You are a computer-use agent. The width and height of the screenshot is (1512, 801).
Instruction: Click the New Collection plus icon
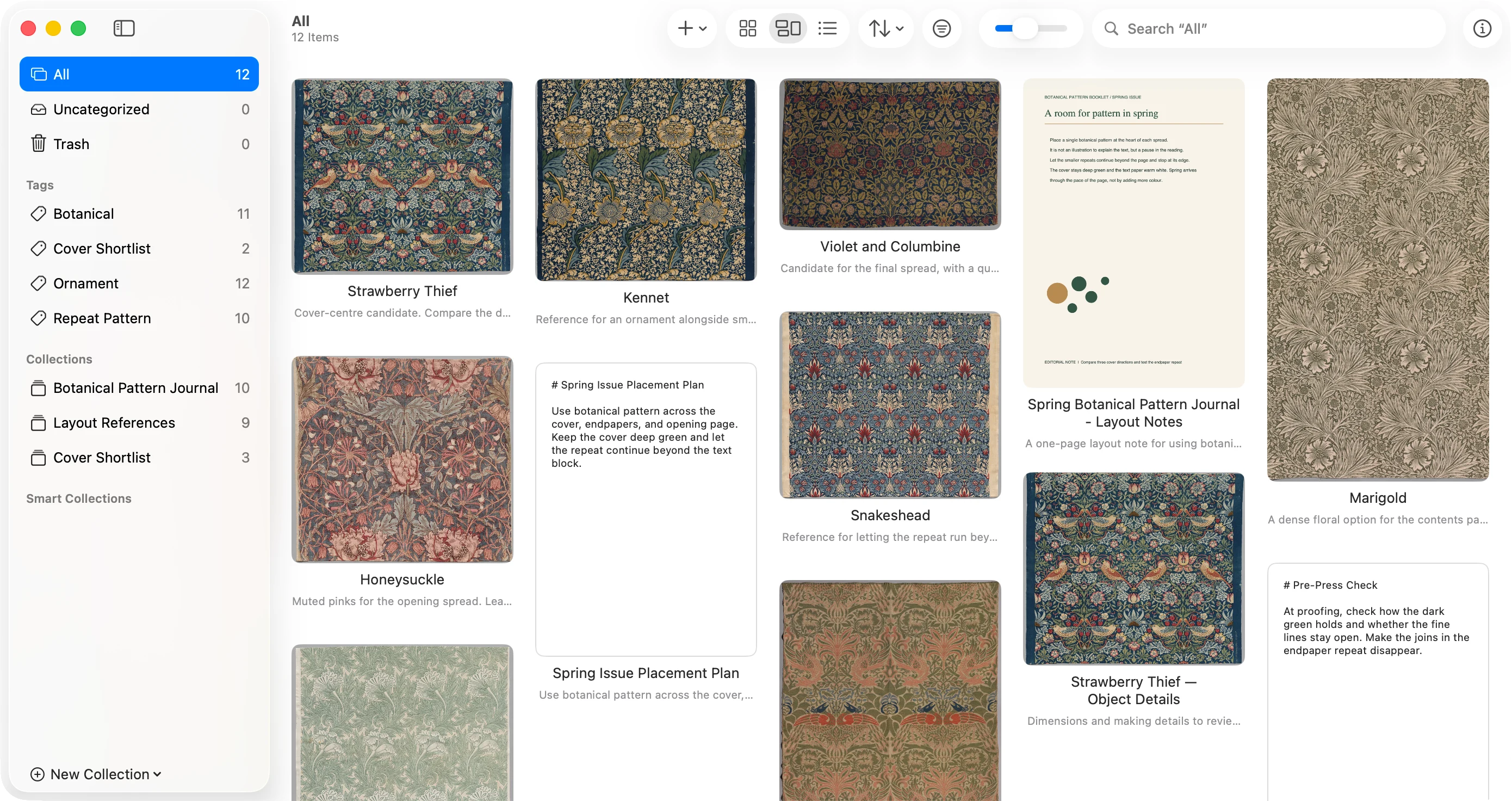[37, 774]
